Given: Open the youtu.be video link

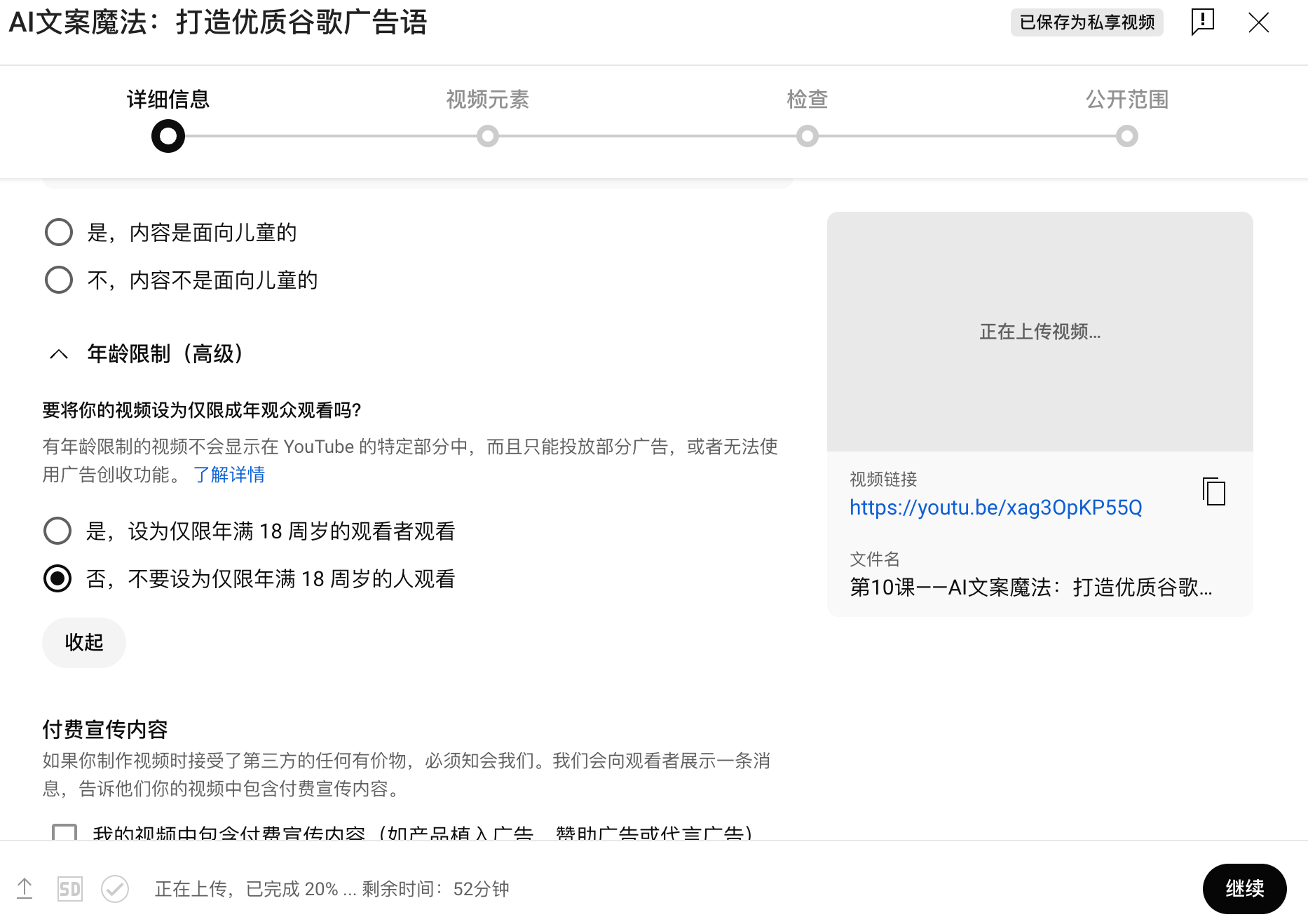Looking at the screenshot, I should [x=995, y=507].
